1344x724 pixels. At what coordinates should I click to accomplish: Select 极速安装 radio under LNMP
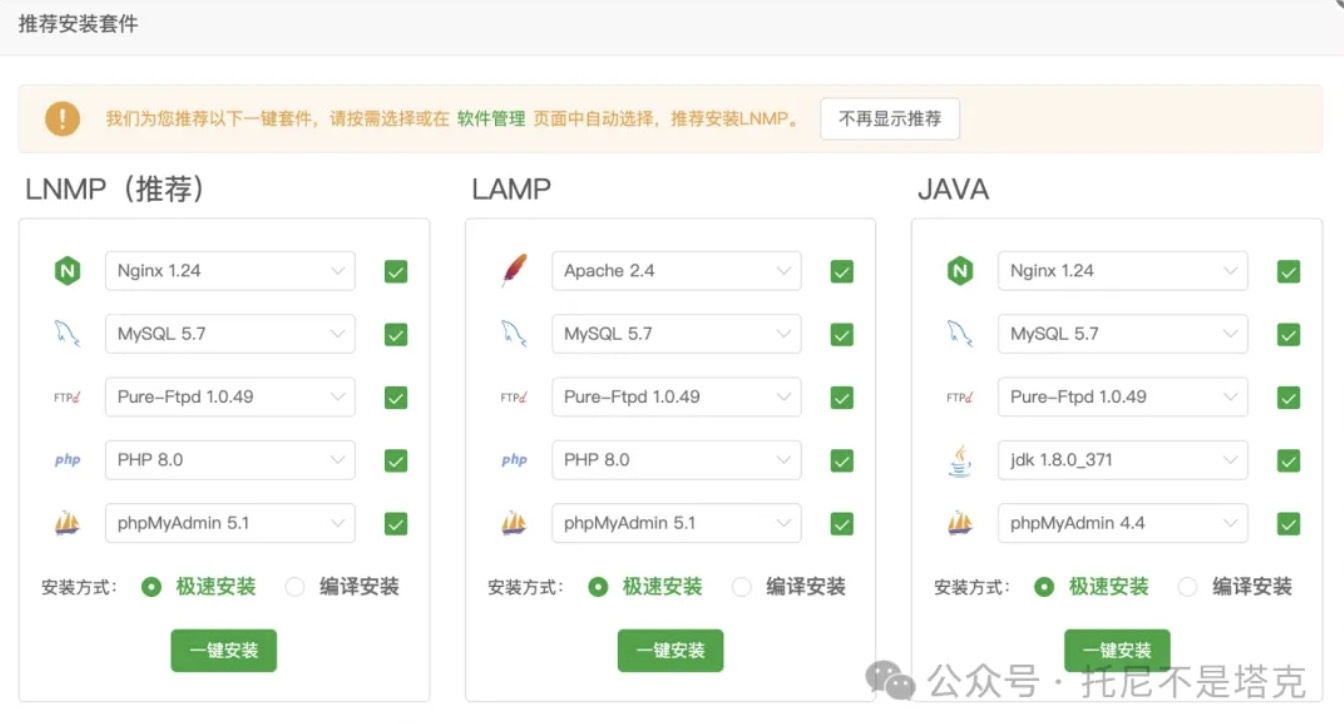(151, 587)
